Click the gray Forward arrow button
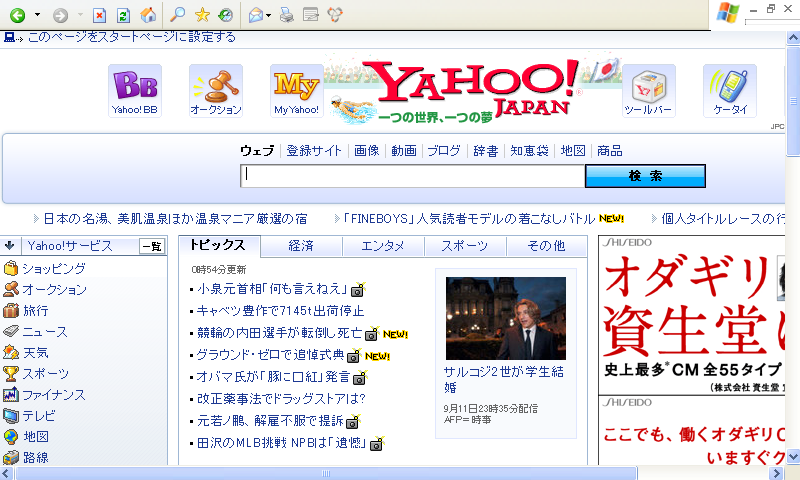800x480 pixels. 60,15
